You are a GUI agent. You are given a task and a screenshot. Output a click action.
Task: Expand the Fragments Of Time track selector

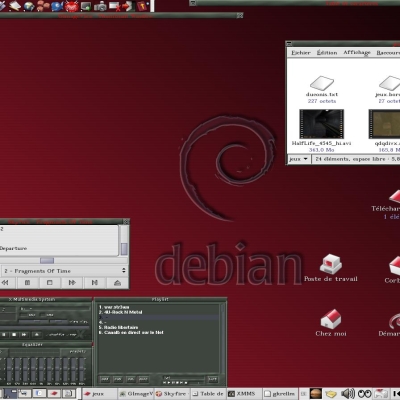(64, 271)
